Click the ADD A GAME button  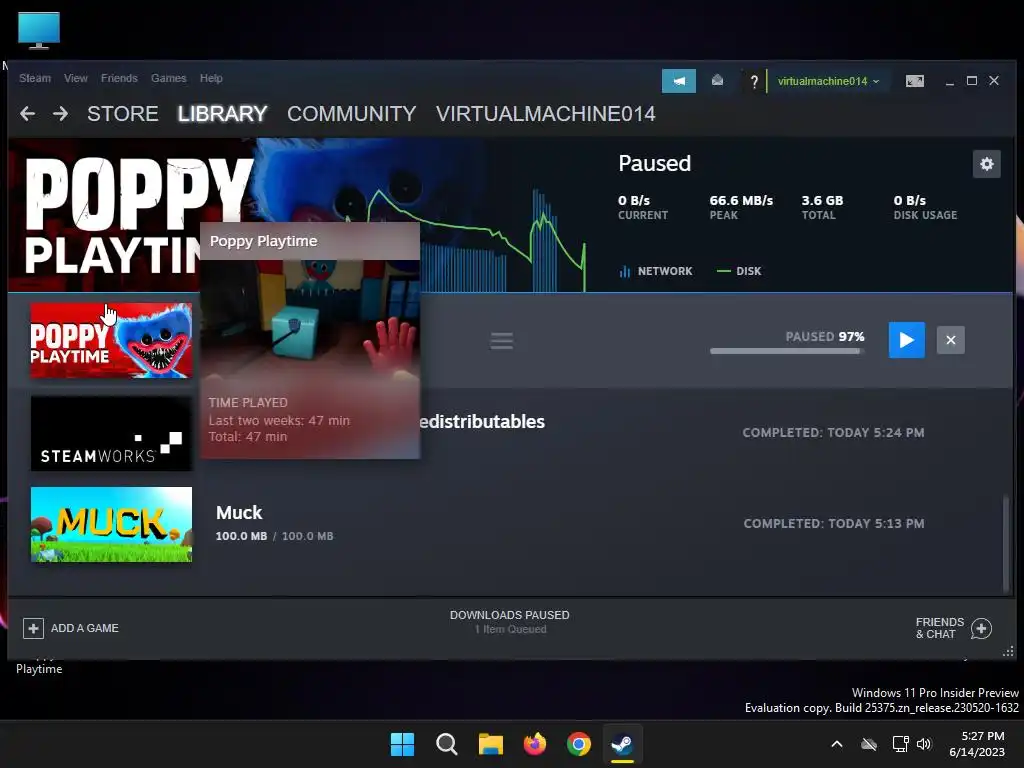click(x=71, y=628)
